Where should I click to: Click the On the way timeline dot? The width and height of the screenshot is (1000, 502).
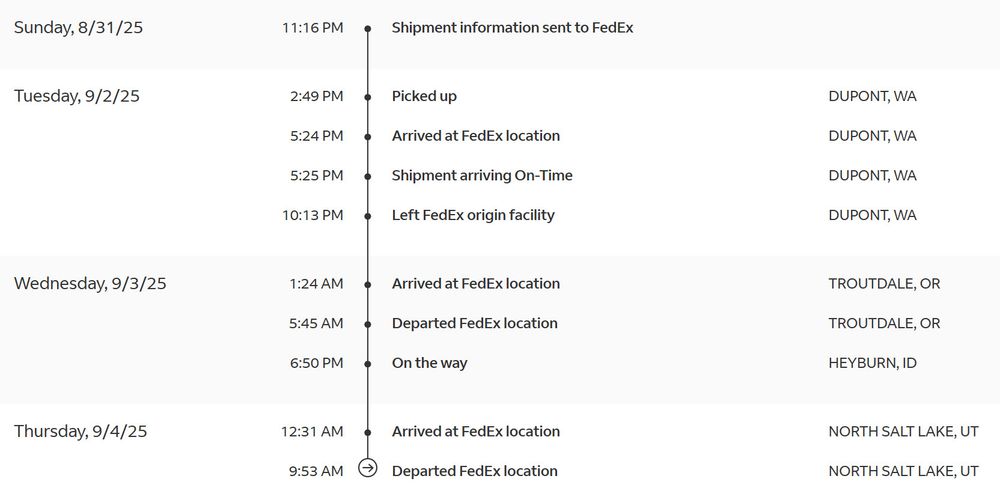coord(367,364)
